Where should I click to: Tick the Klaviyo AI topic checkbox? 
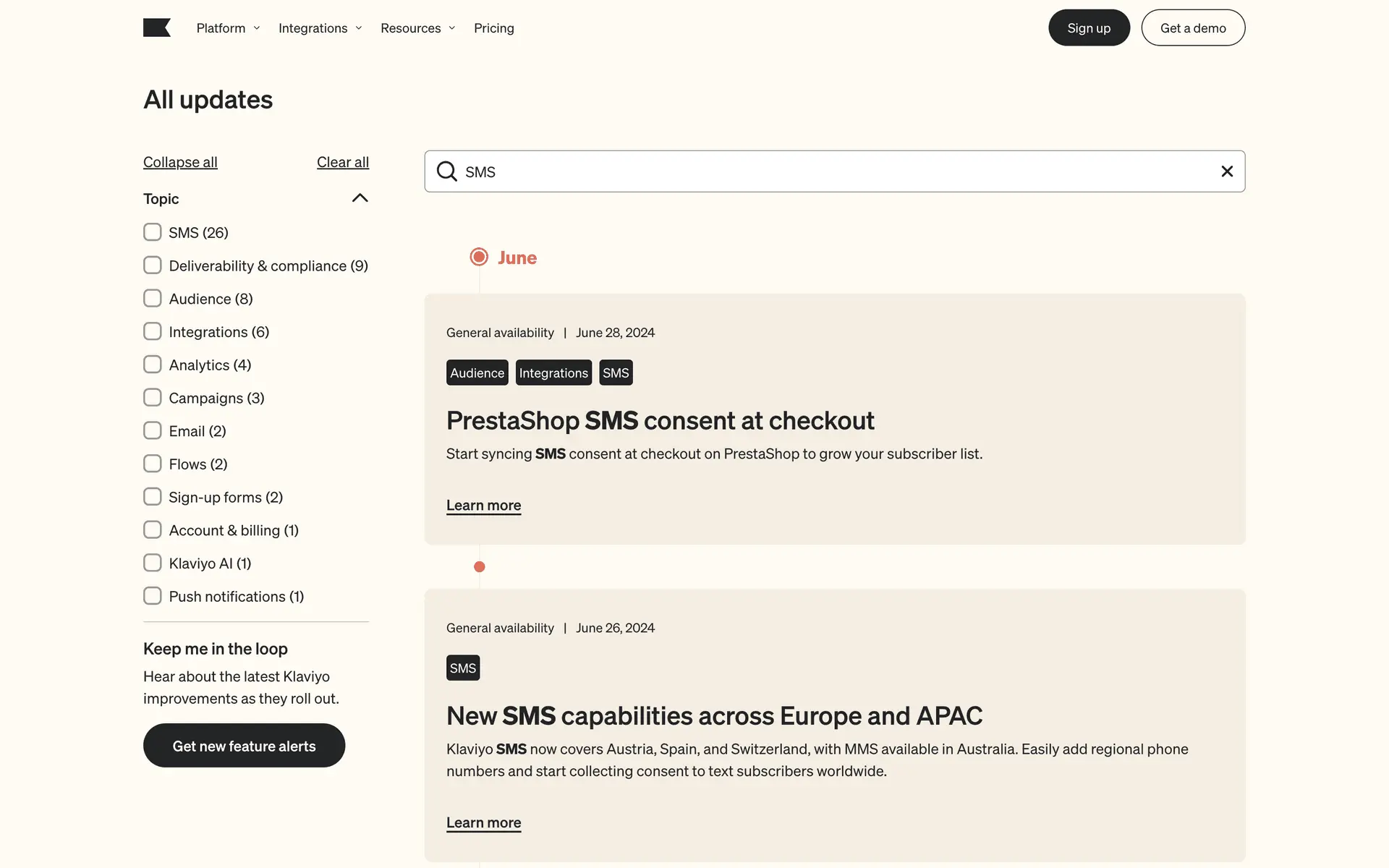pos(153,563)
